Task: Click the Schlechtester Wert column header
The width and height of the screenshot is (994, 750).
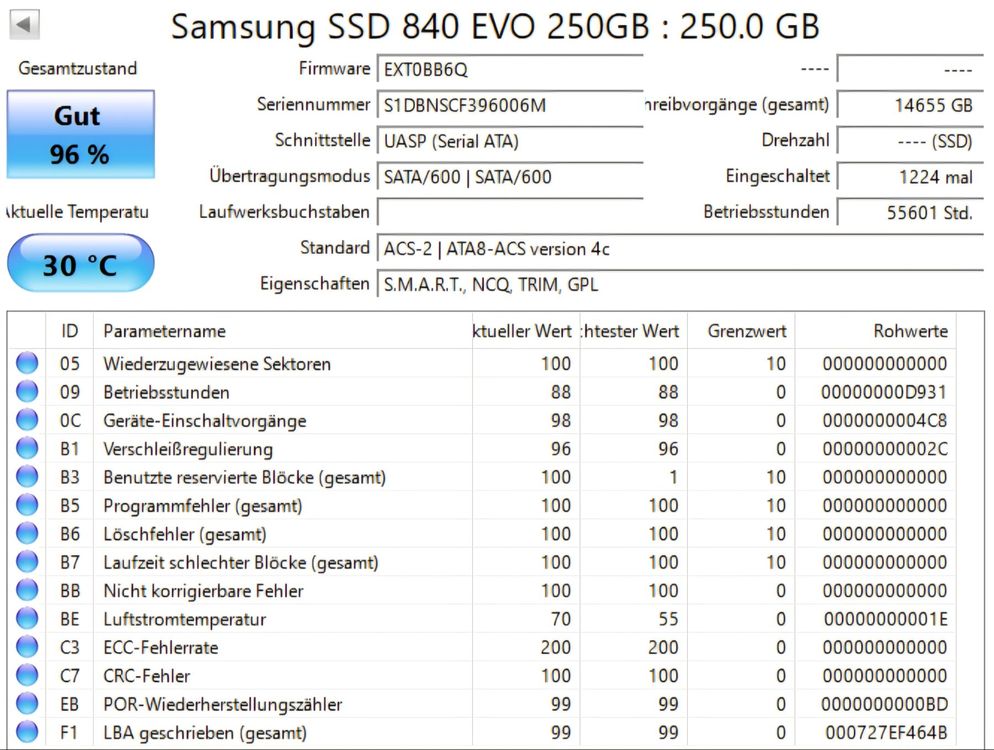Action: (x=634, y=331)
